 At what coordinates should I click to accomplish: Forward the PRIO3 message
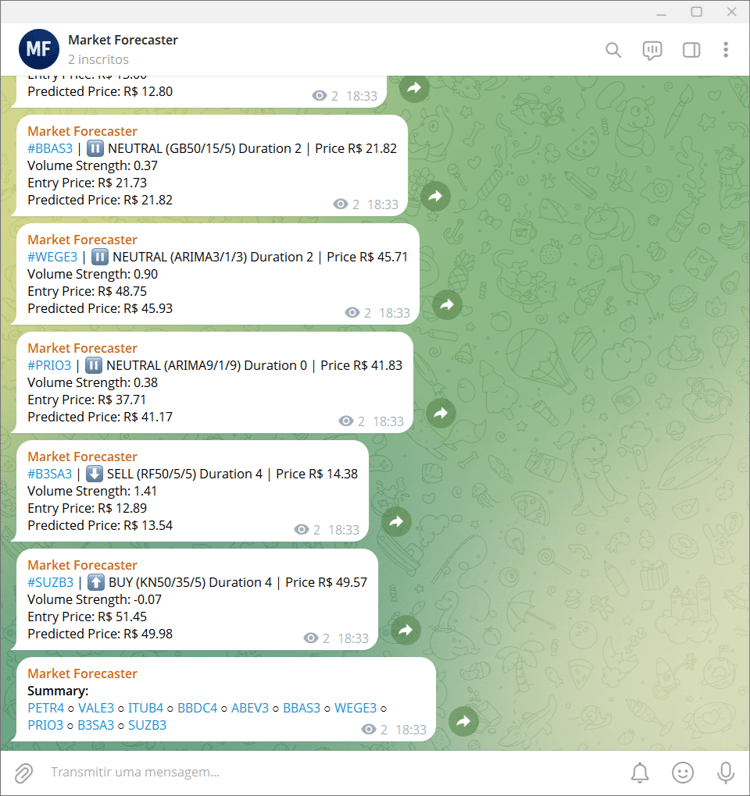[x=441, y=413]
